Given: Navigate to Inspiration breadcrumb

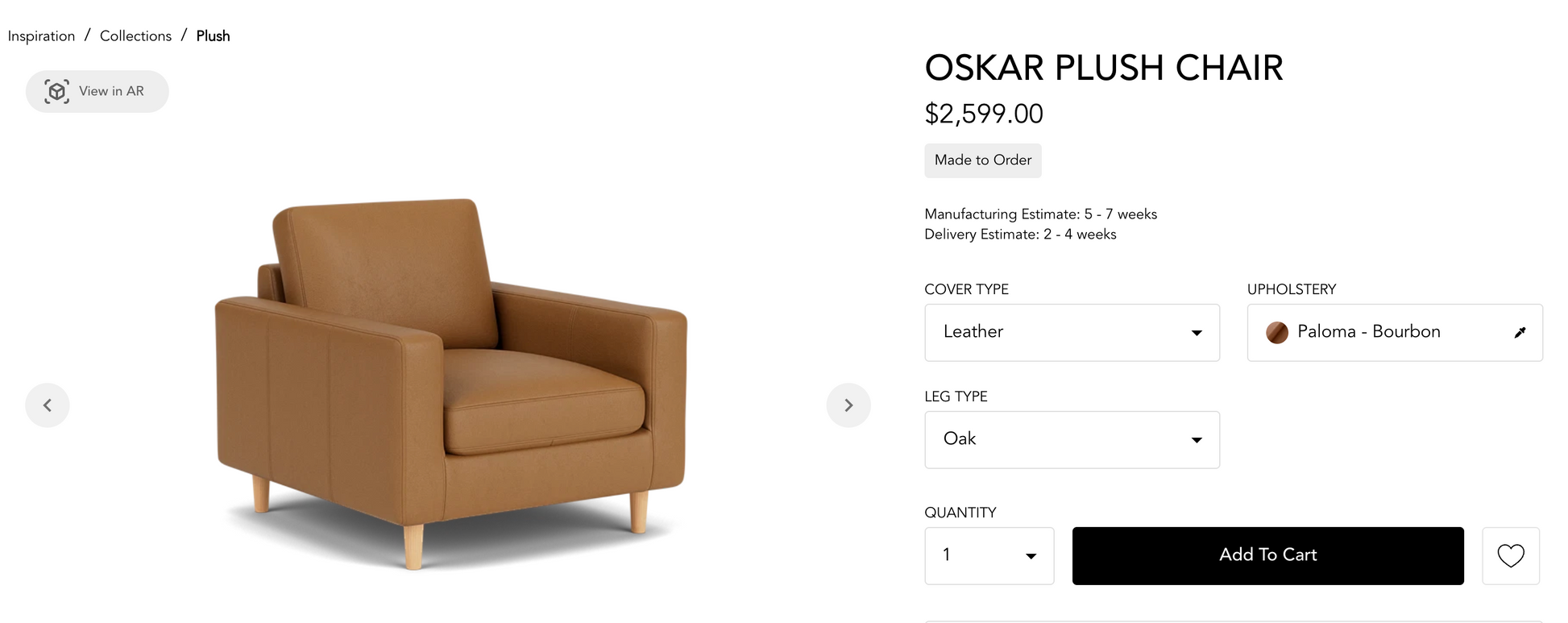Looking at the screenshot, I should click(x=41, y=36).
